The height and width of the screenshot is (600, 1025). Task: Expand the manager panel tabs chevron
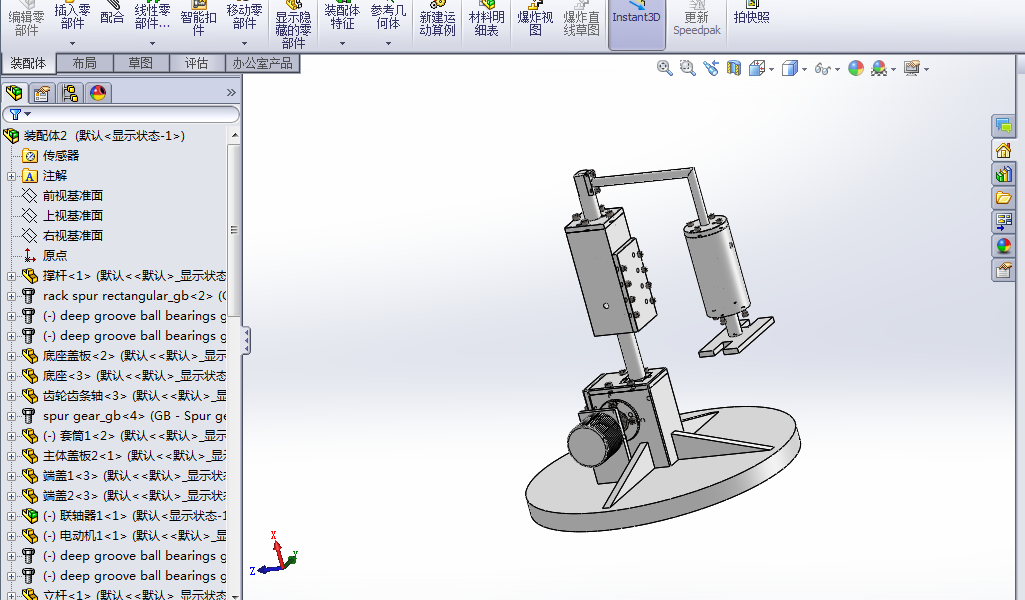click(231, 93)
